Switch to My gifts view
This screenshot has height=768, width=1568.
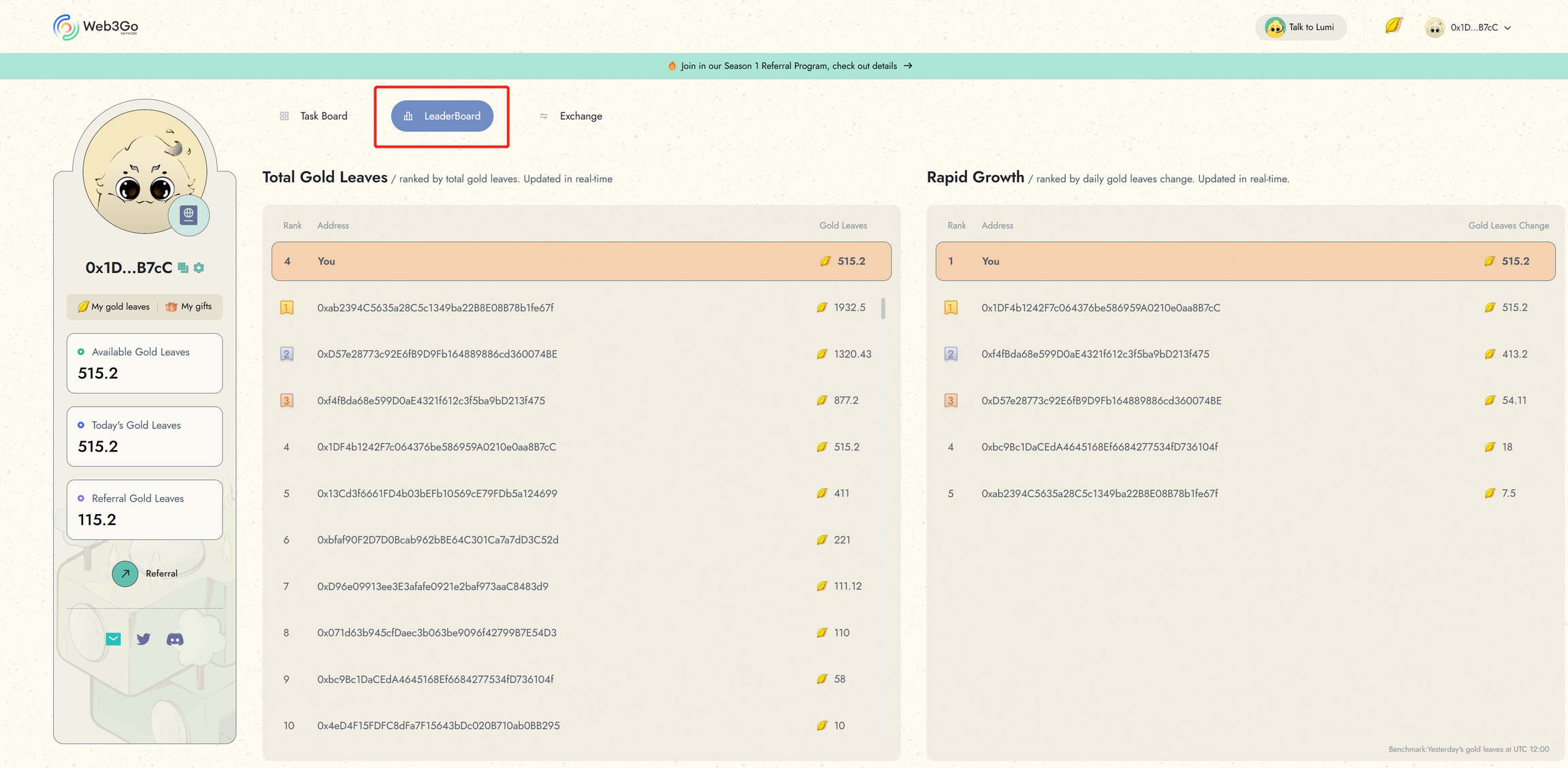[x=189, y=307]
